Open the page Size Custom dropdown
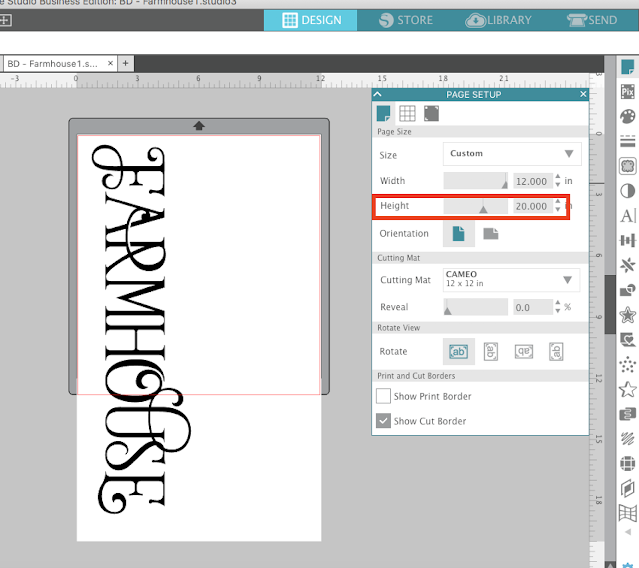The image size is (639, 568). [512, 154]
